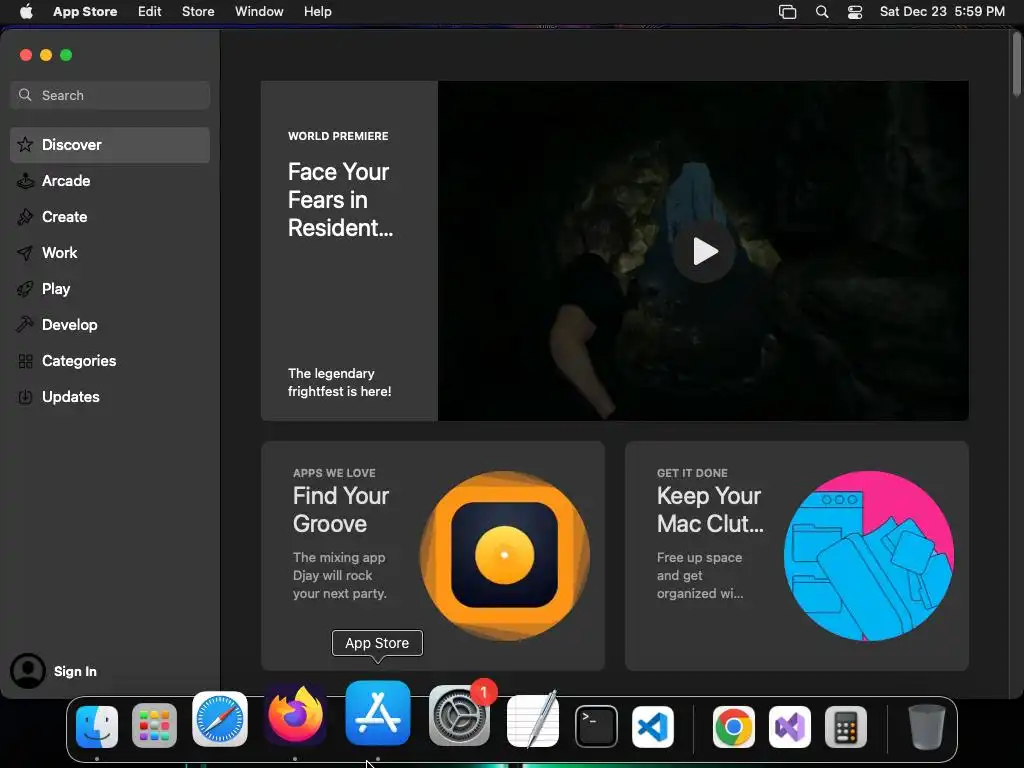This screenshot has height=768, width=1024.
Task: Click the App Store dock icon
Action: coord(377,713)
